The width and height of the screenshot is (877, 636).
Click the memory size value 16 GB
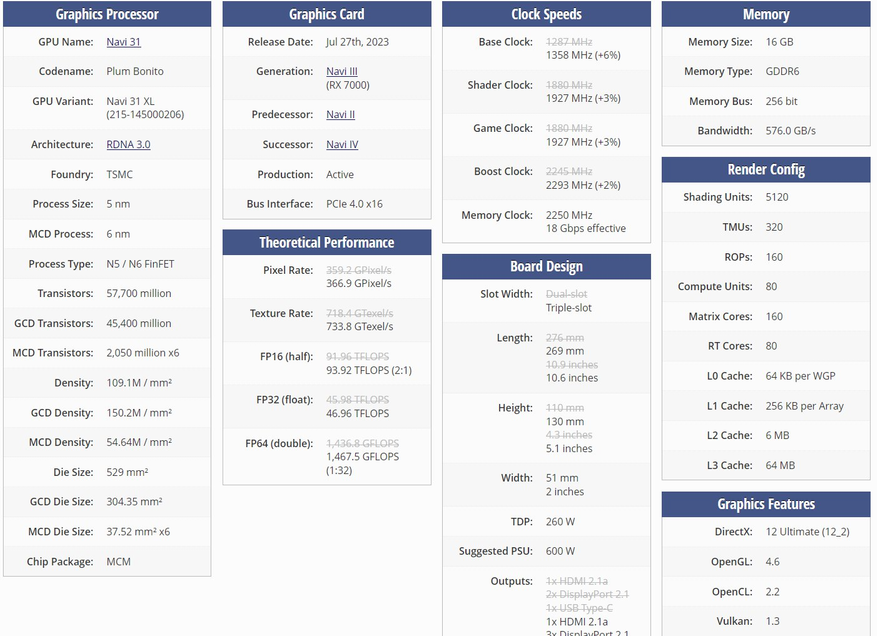click(779, 42)
